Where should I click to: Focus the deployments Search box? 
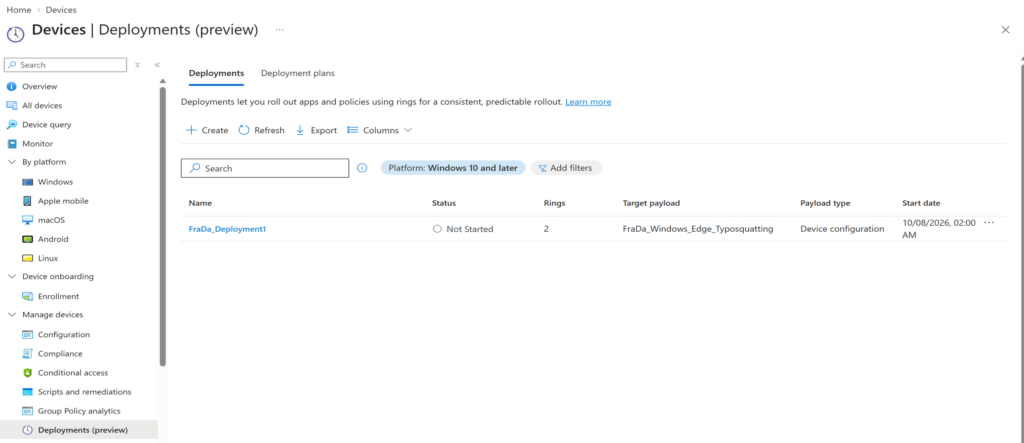tap(265, 168)
